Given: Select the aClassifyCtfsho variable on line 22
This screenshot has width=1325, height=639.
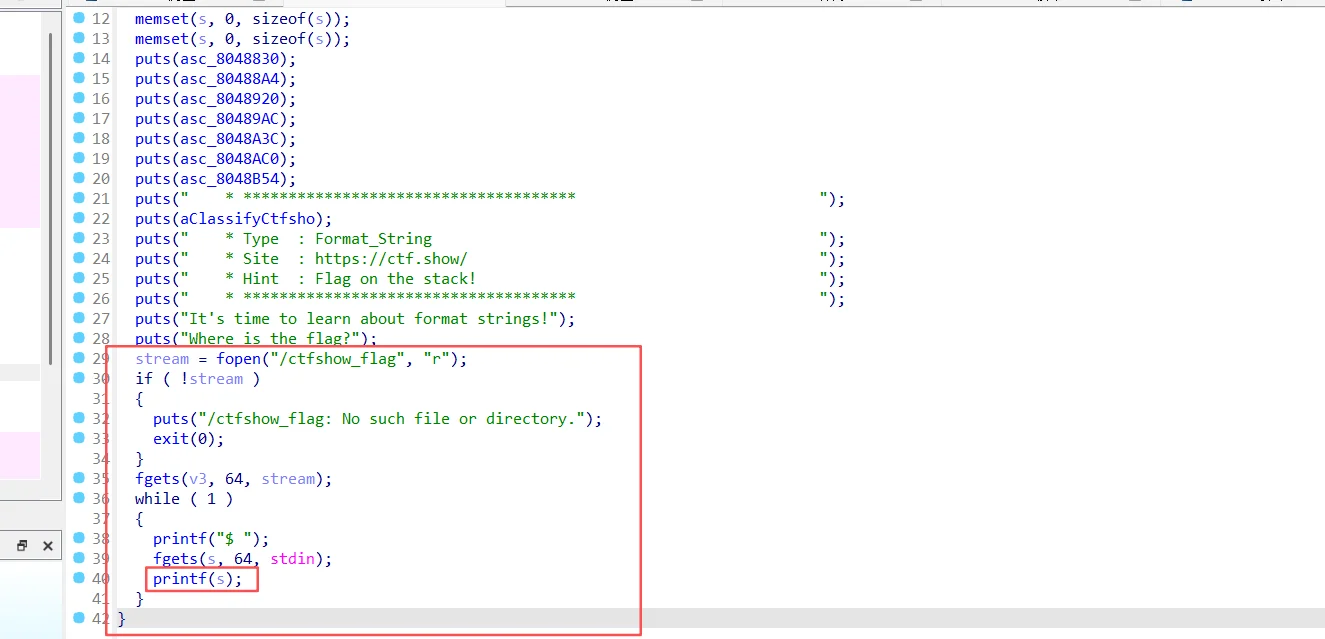Looking at the screenshot, I should point(249,219).
